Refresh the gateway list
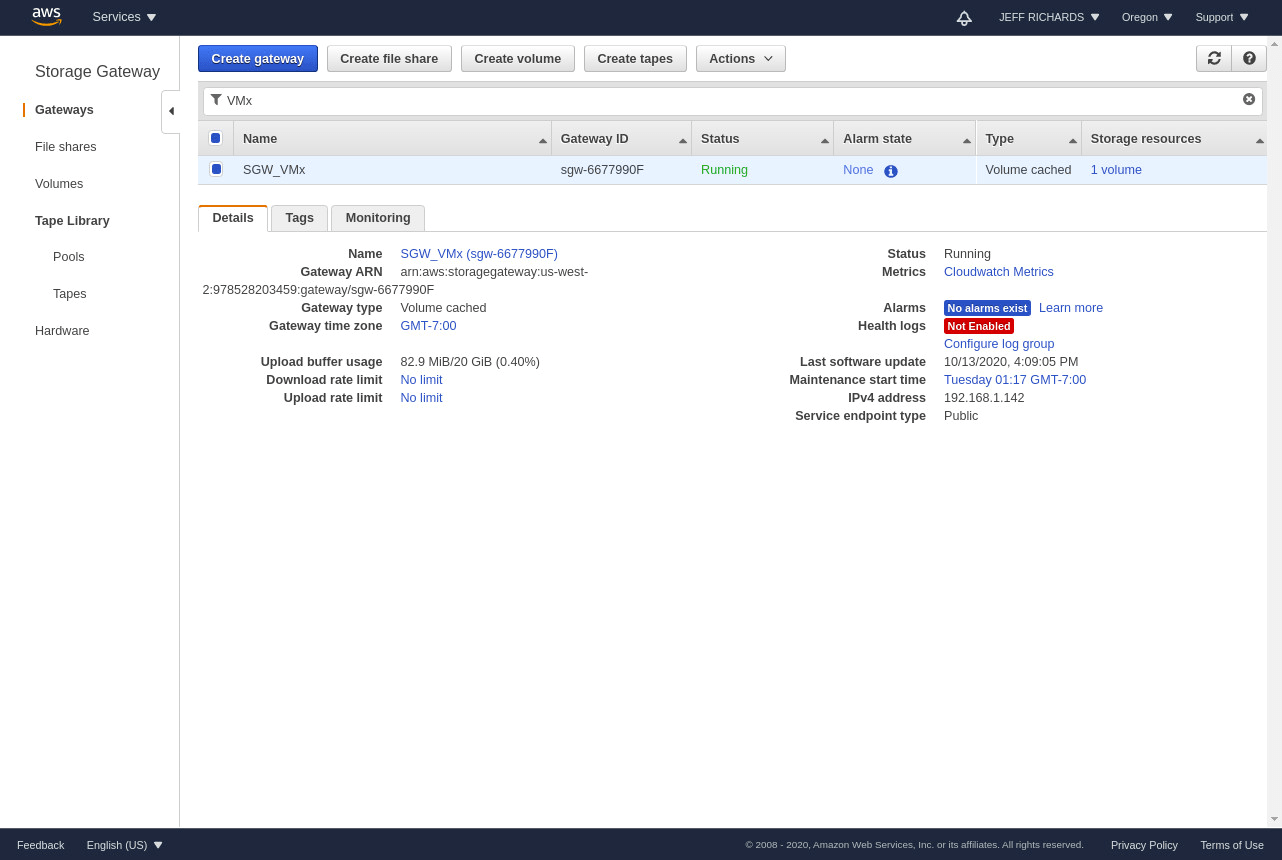This screenshot has height=860, width=1282. pyautogui.click(x=1213, y=58)
